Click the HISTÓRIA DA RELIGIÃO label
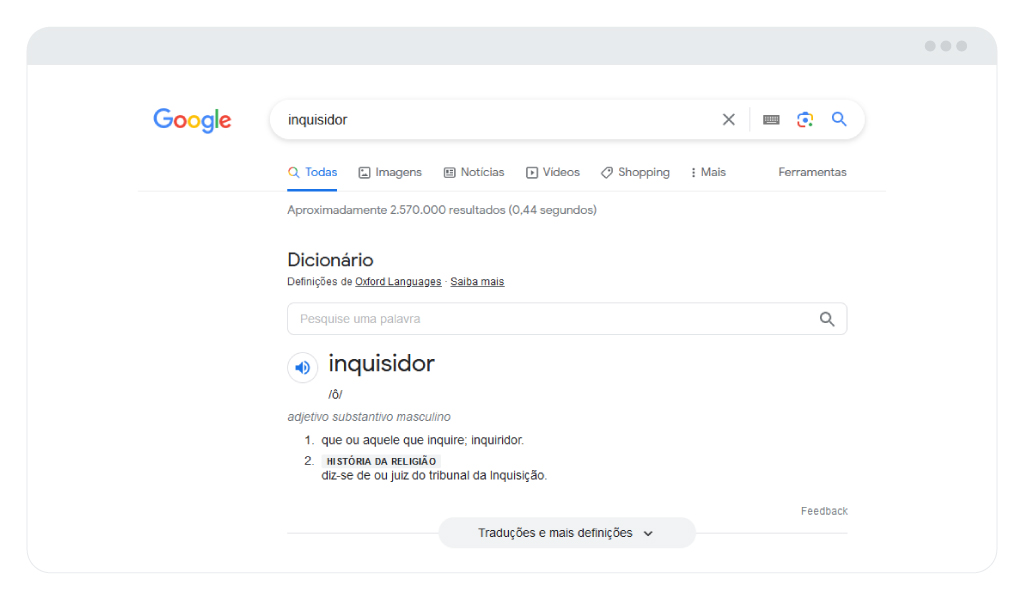The width and height of the screenshot is (1024, 600). coord(381,461)
